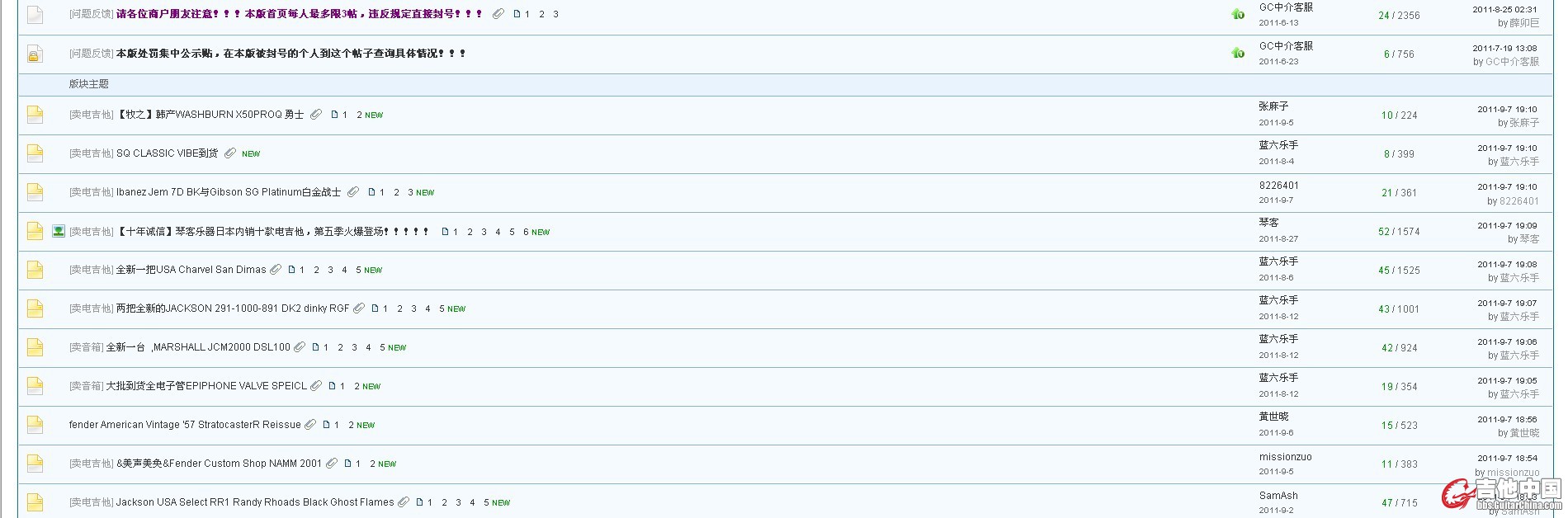The image size is (1568, 518).
Task: Click the folder icon of the fender American Vintage thread
Action: [35, 425]
